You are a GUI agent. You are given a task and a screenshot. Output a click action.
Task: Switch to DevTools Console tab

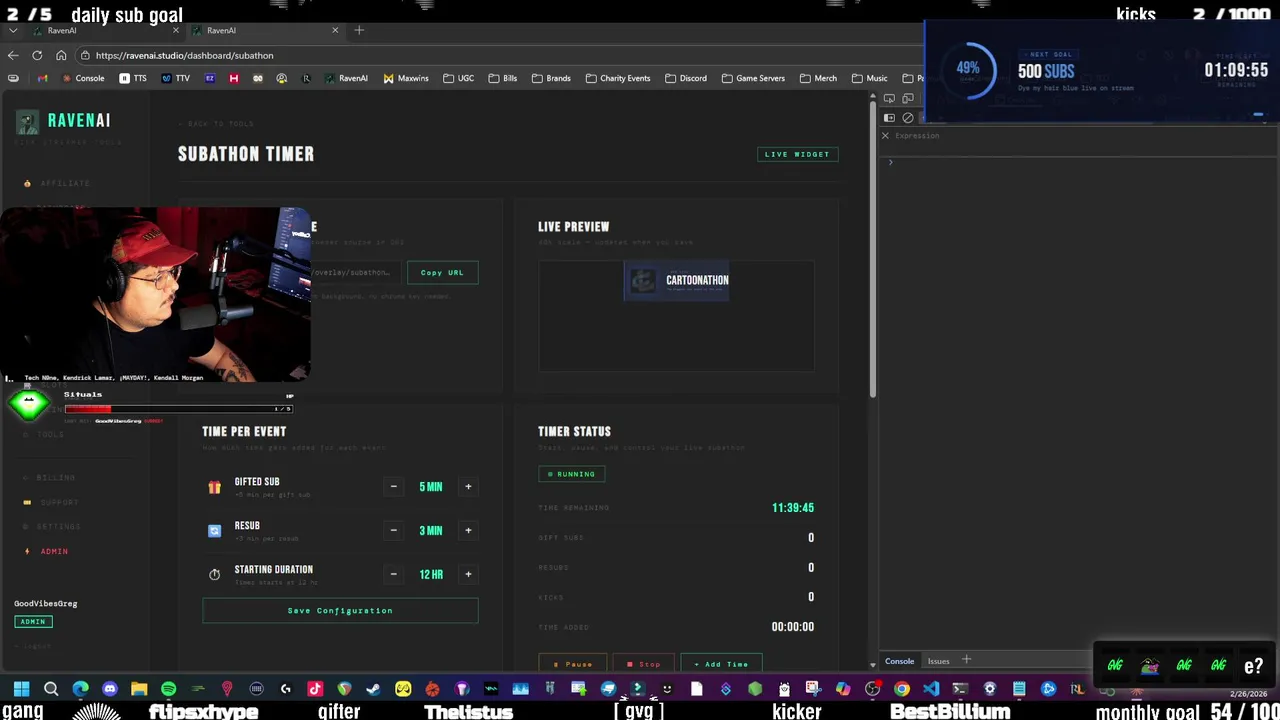(899, 661)
